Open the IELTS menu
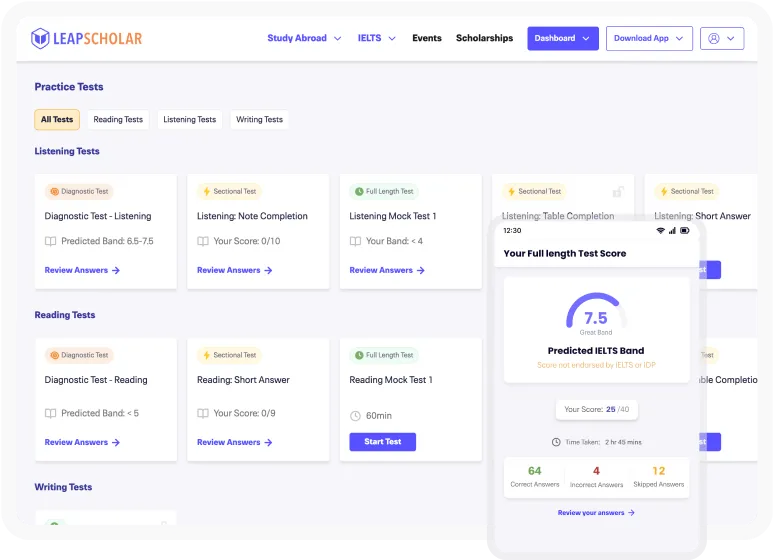This screenshot has height=560, width=773. [369, 38]
